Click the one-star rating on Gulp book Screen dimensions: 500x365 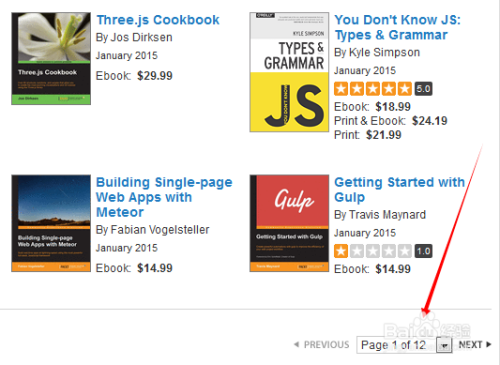(x=373, y=251)
